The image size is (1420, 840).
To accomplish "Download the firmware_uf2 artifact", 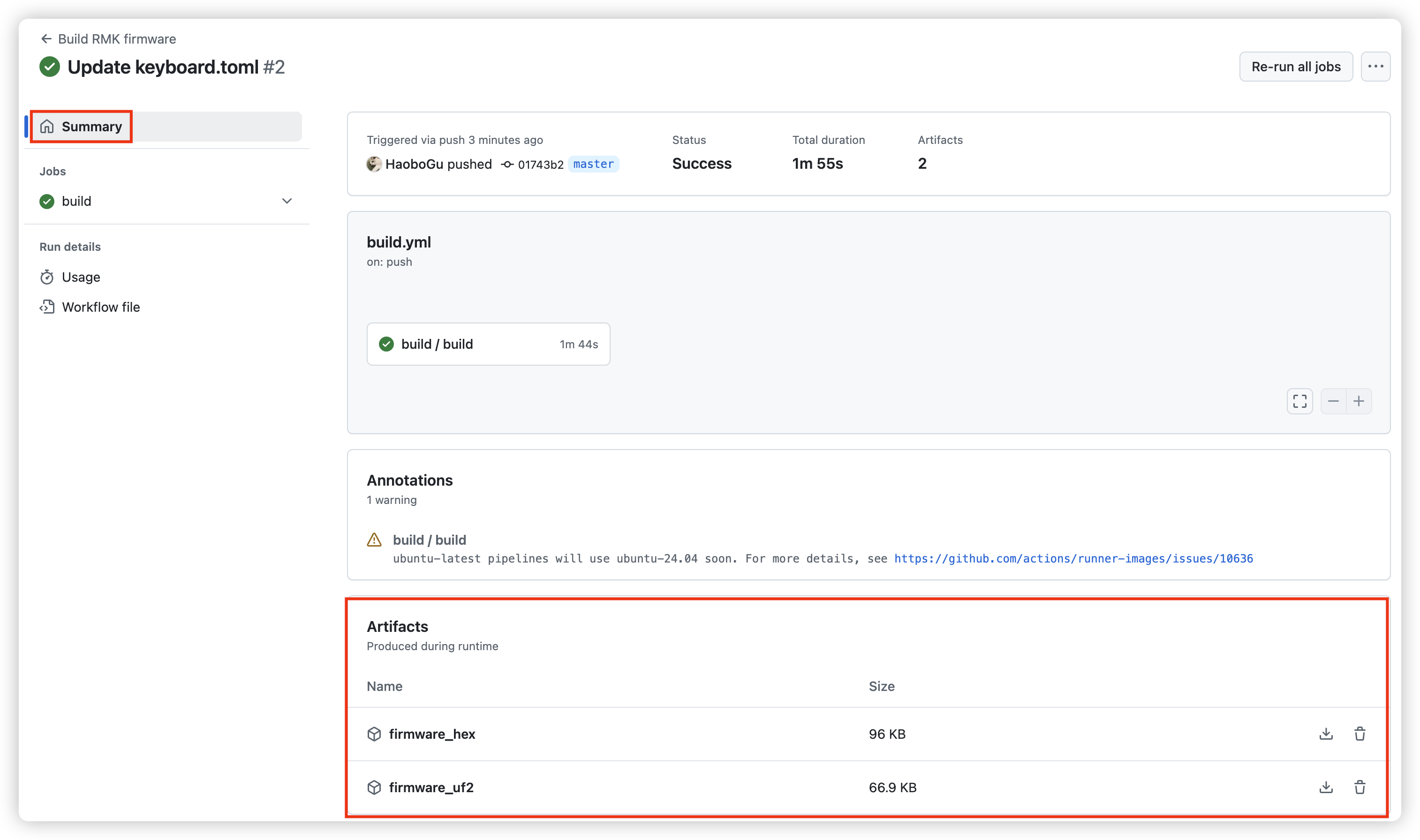I will click(x=1325, y=787).
